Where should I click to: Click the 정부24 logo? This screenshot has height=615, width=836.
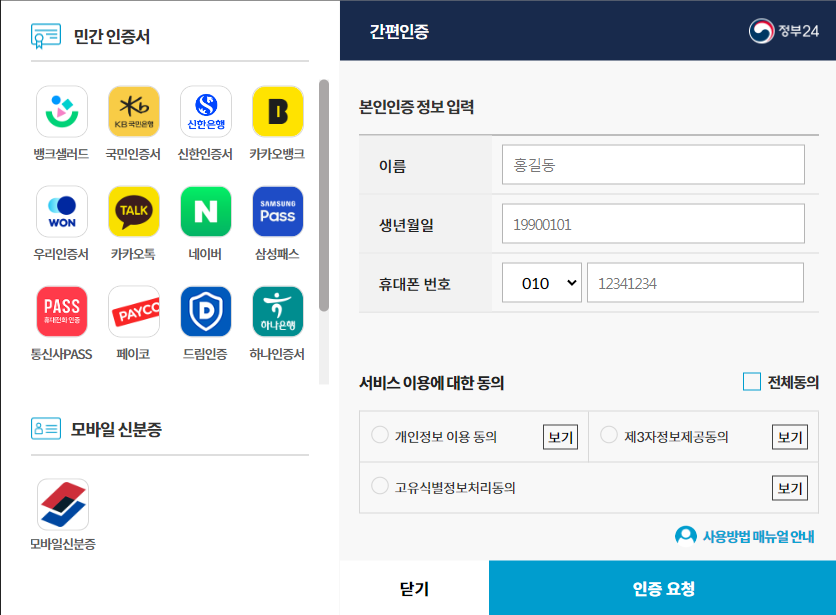pyautogui.click(x=783, y=31)
